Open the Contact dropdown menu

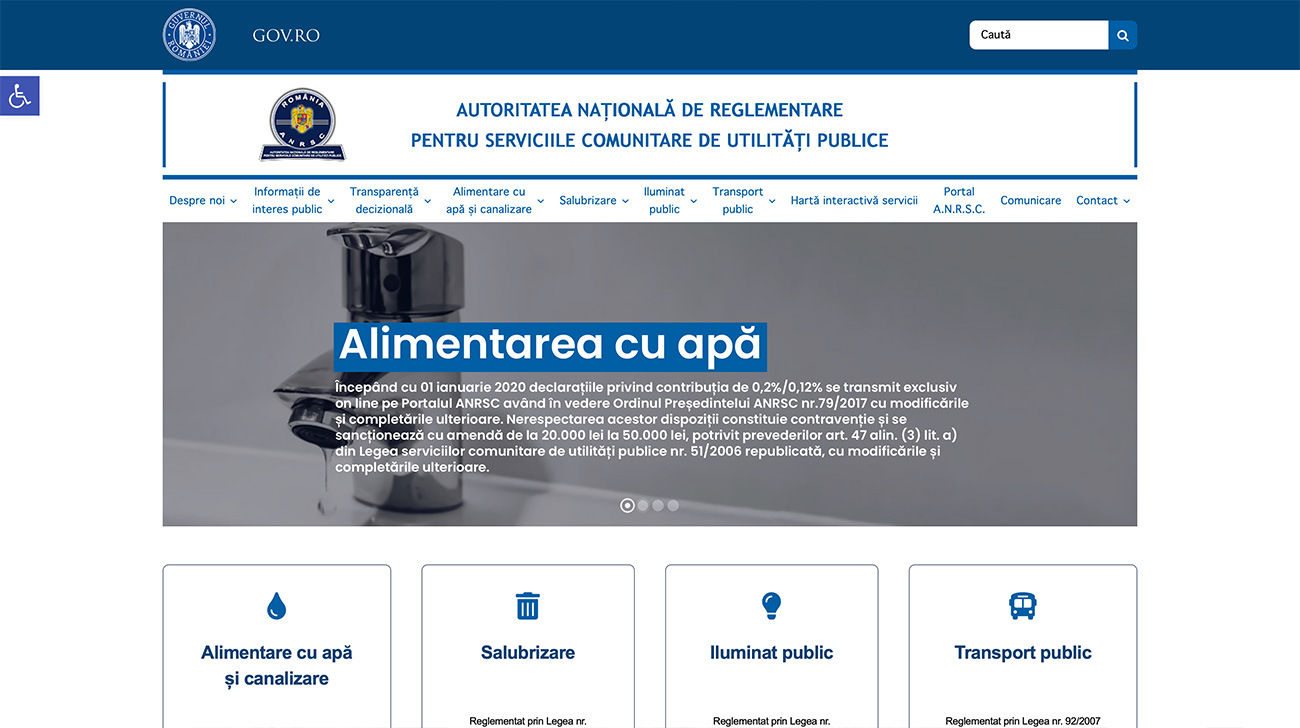pos(1102,201)
